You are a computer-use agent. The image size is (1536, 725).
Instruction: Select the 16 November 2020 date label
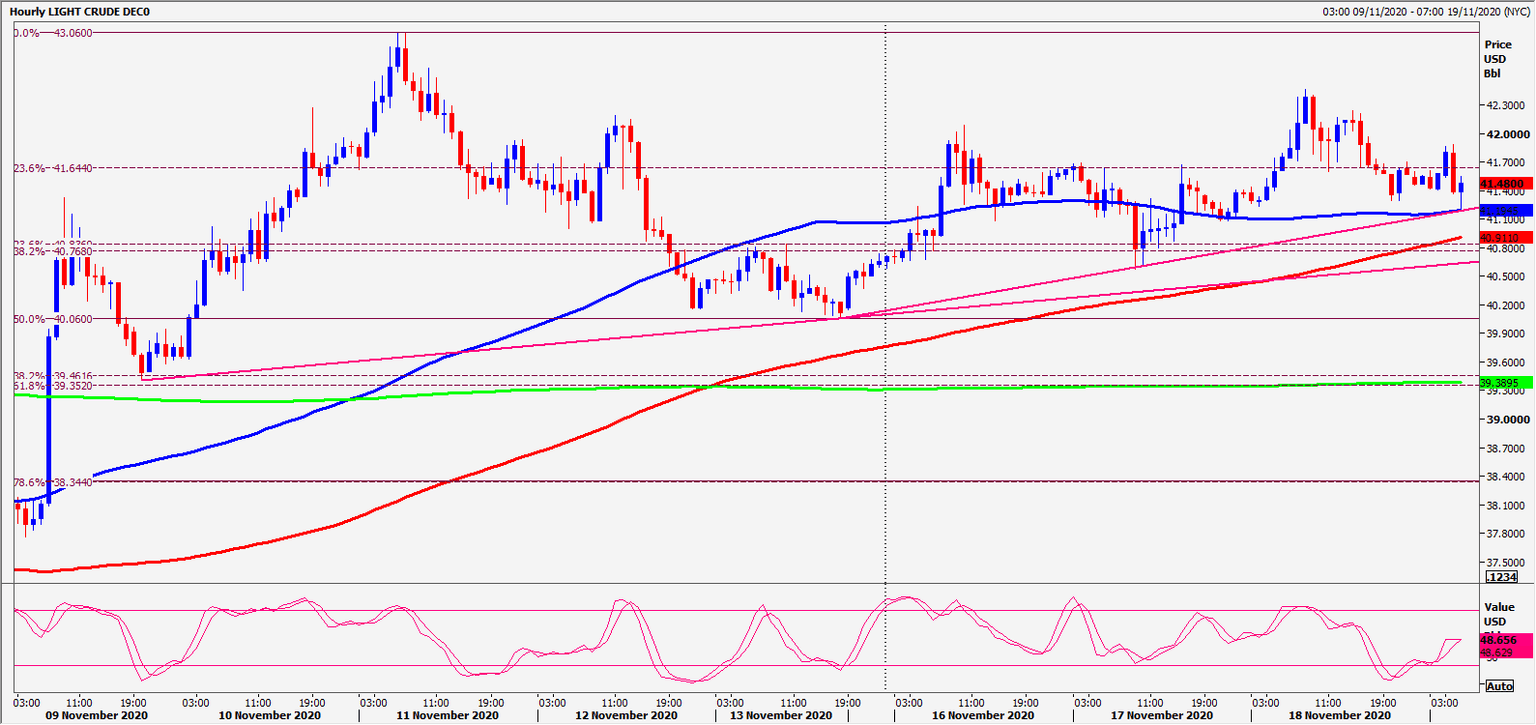click(x=985, y=716)
